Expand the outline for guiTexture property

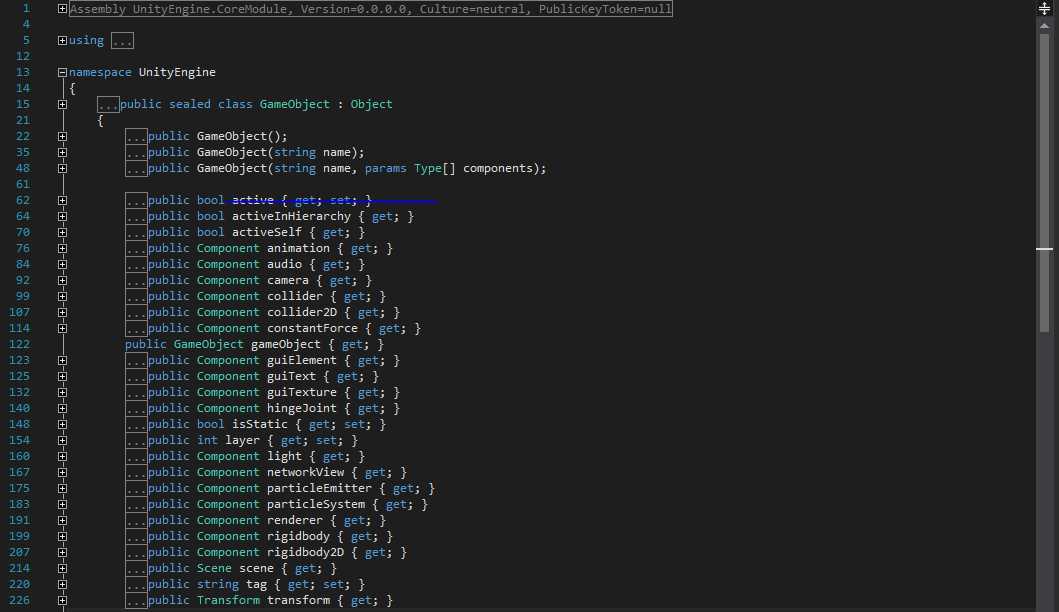pyautogui.click(x=62, y=392)
